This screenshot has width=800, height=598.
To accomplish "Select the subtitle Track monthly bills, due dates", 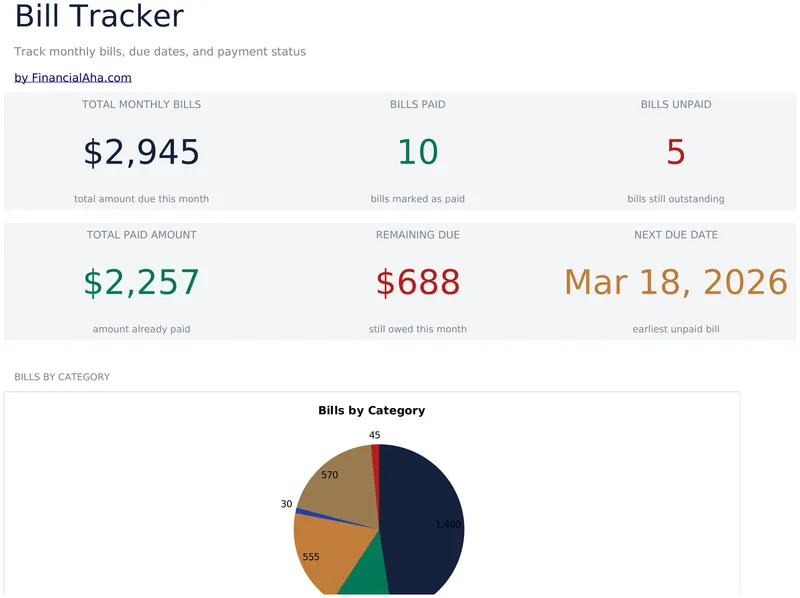I will coord(160,52).
